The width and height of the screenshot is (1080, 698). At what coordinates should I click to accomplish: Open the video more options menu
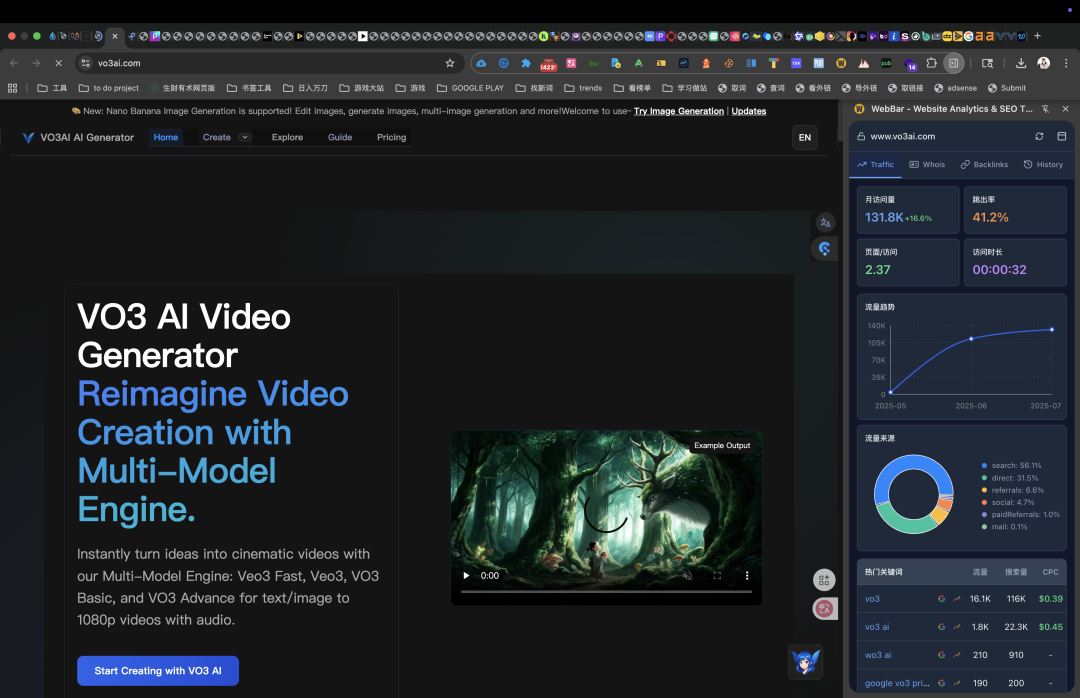747,575
